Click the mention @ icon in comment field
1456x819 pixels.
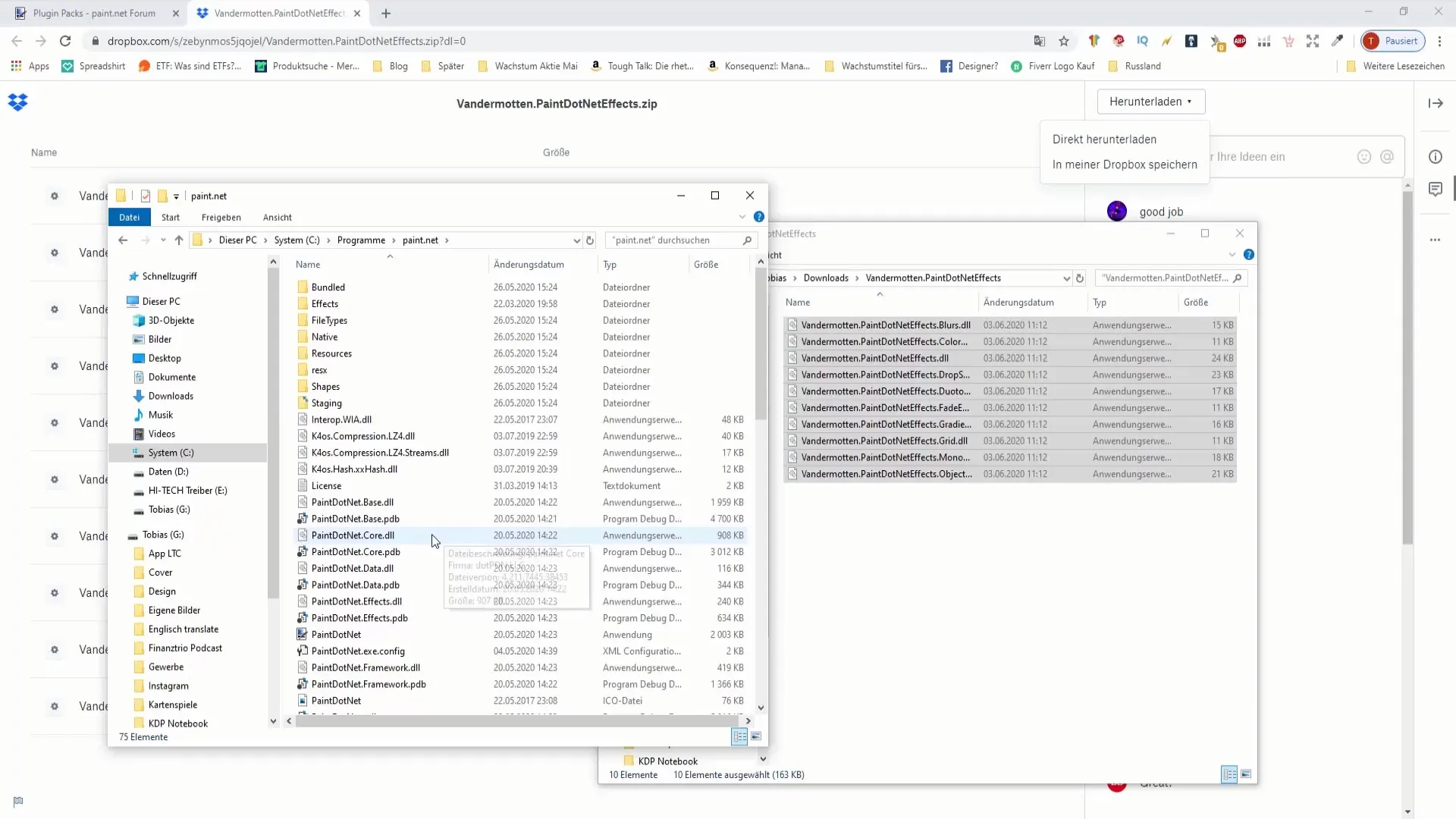coord(1387,157)
